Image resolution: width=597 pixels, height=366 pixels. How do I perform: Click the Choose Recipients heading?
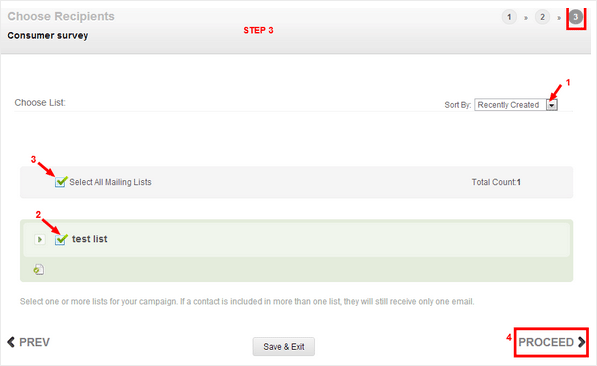[x=61, y=16]
